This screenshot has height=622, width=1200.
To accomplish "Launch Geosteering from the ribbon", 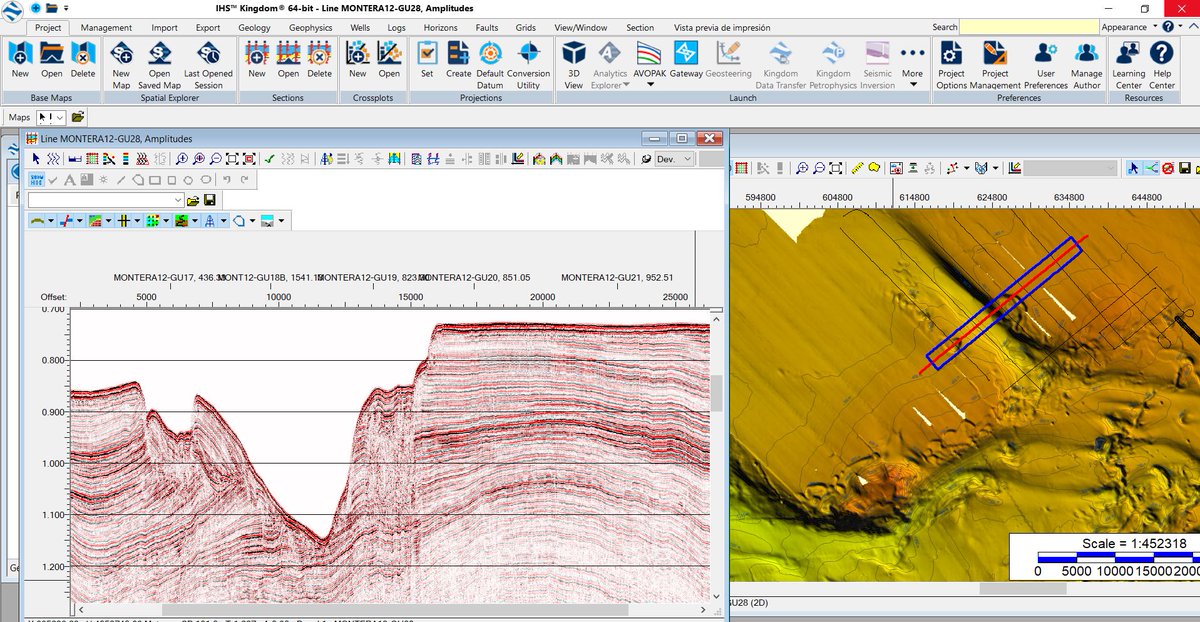I will (x=729, y=67).
